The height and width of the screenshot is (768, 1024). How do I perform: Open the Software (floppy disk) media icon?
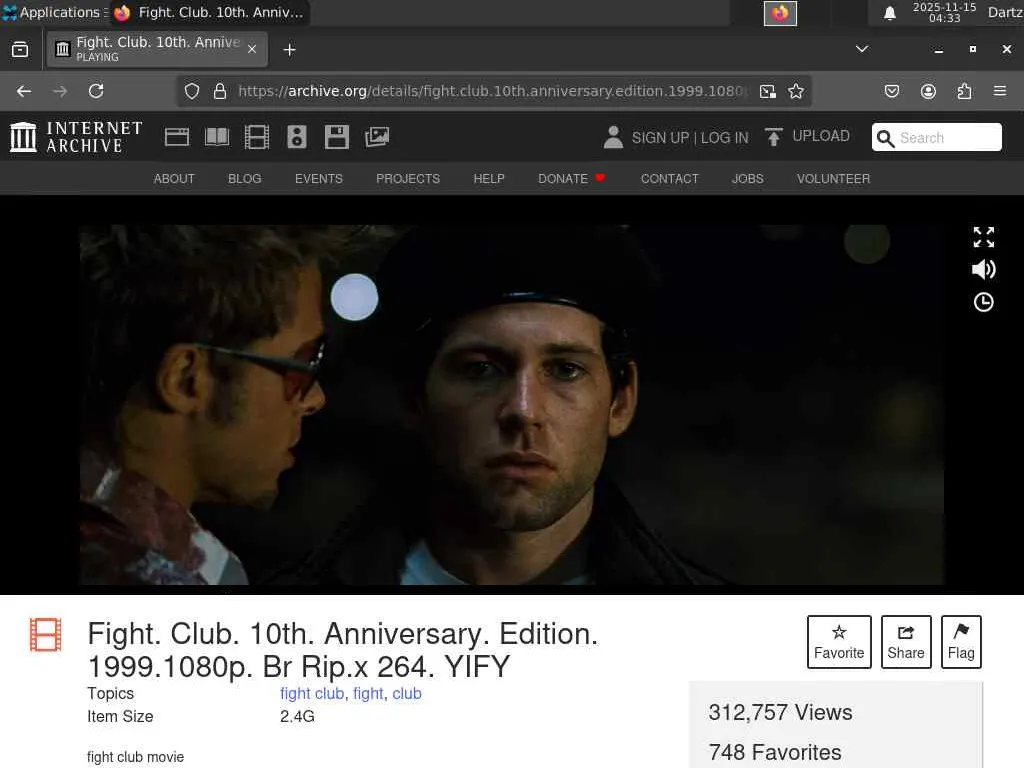337,137
